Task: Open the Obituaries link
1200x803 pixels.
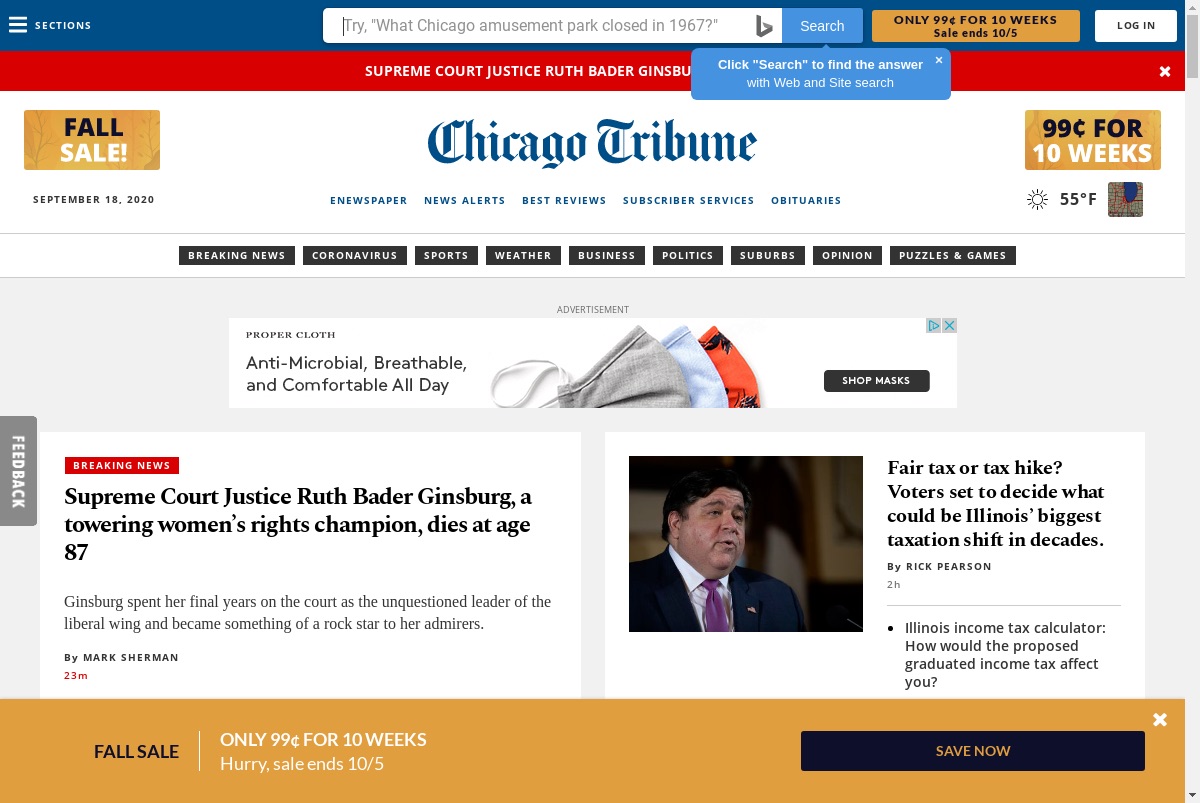Action: (x=806, y=200)
